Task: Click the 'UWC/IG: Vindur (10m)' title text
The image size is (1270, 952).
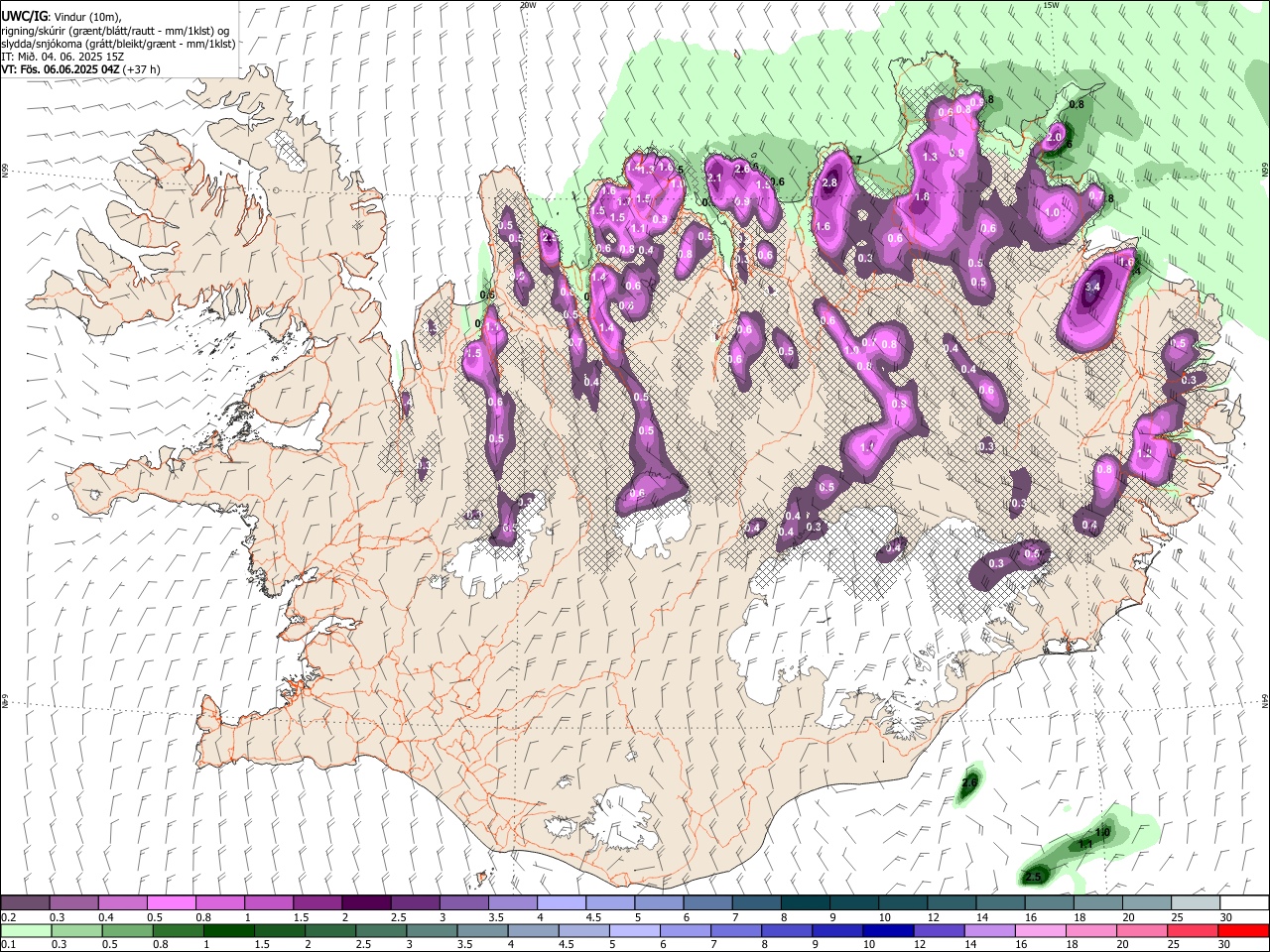Action: pyautogui.click(x=61, y=16)
